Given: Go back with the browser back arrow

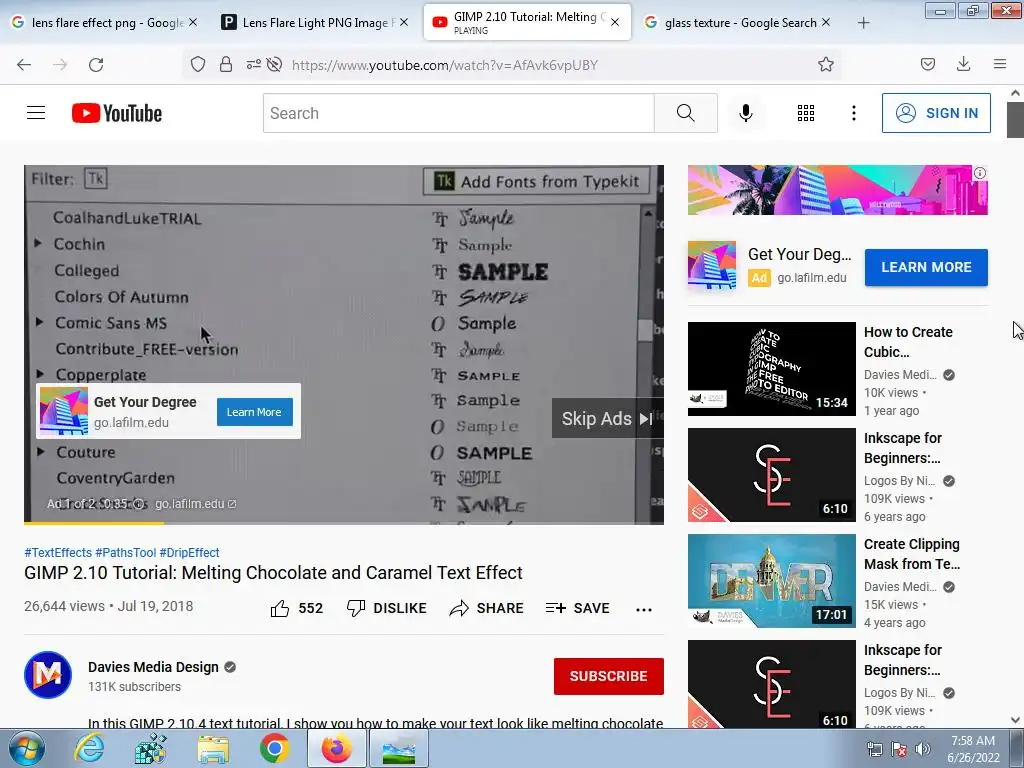Looking at the screenshot, I should coord(24,64).
